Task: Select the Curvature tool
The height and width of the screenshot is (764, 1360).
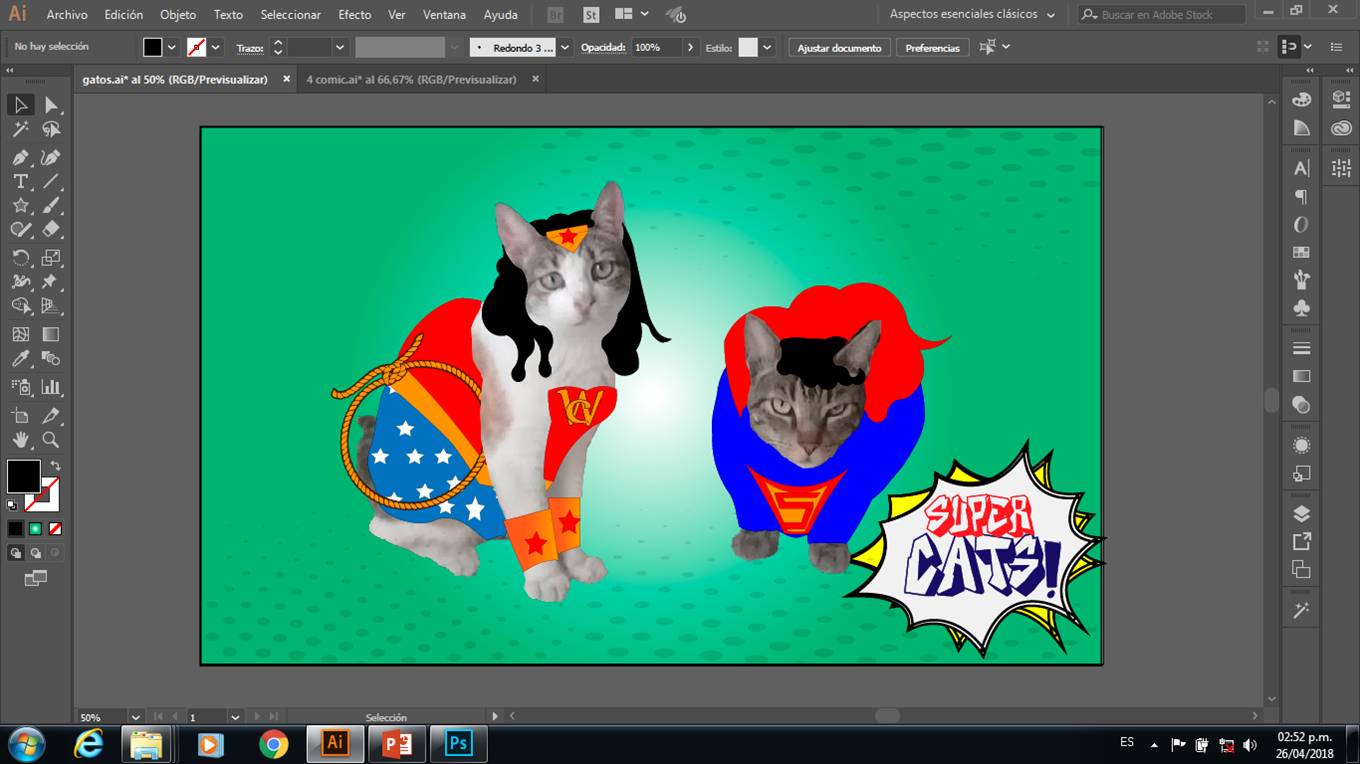Action: tap(51, 157)
